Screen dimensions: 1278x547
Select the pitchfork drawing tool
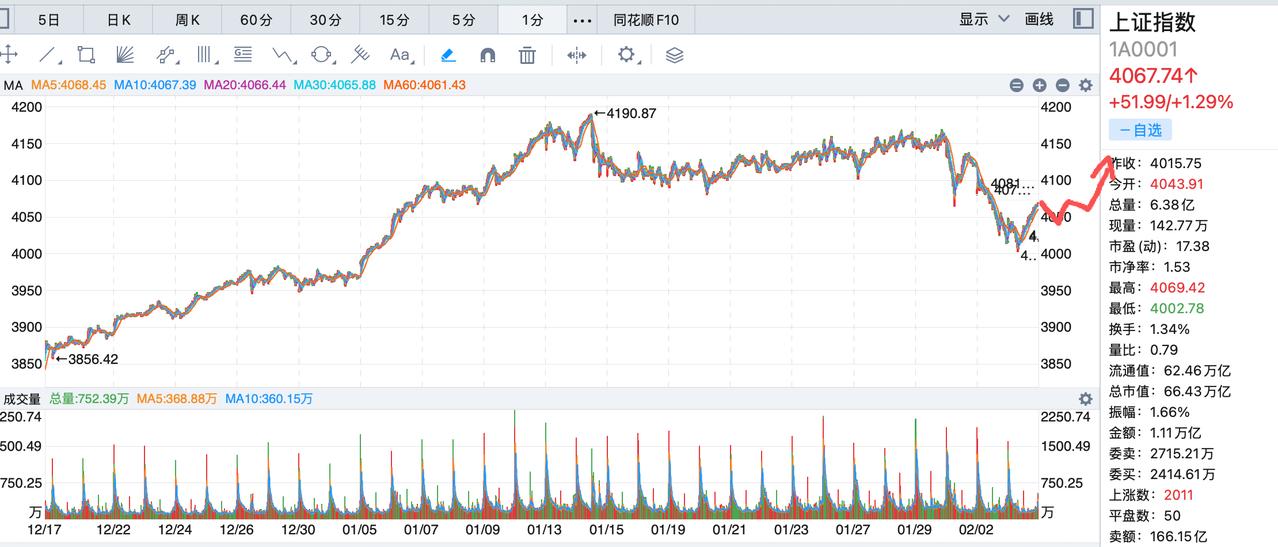point(360,55)
